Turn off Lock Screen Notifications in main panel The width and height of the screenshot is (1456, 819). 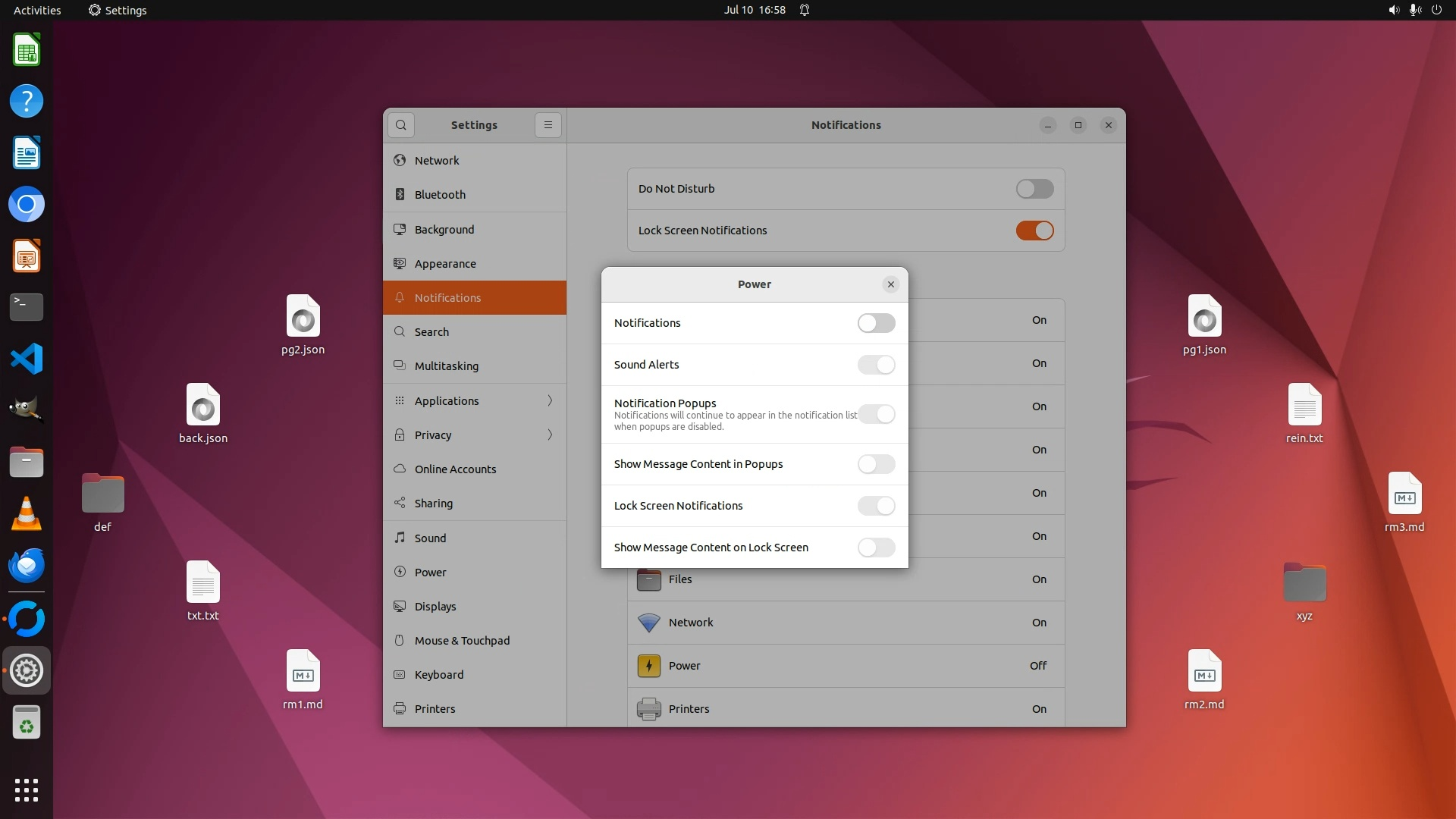(x=1034, y=231)
